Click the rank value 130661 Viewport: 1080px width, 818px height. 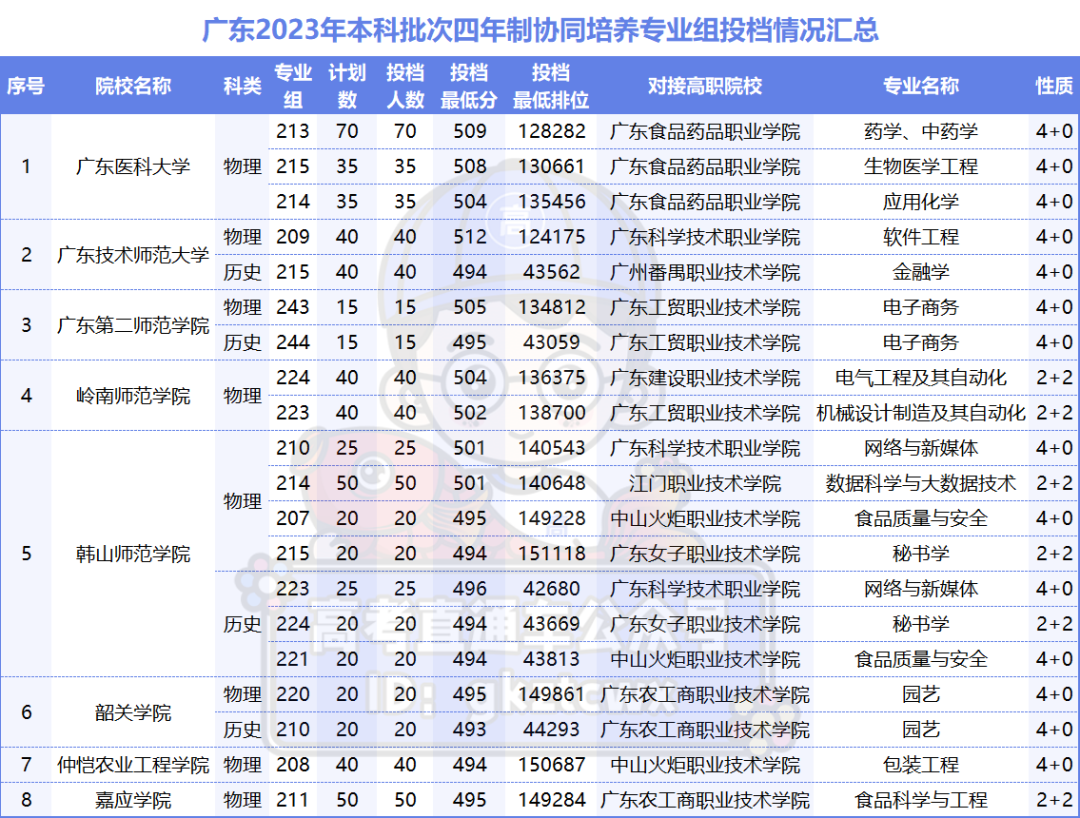pos(552,167)
